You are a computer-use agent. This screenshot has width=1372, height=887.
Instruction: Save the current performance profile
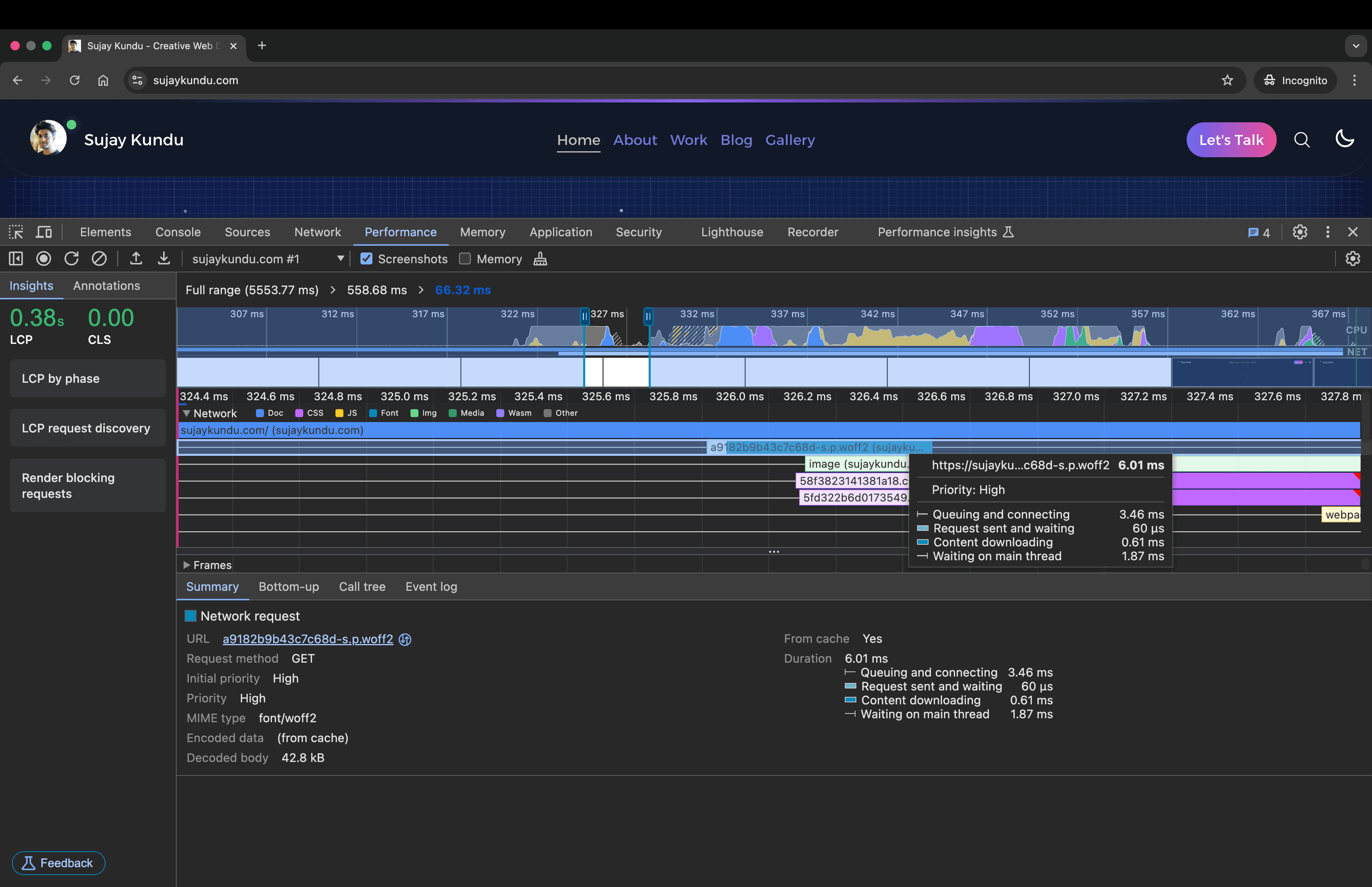164,258
